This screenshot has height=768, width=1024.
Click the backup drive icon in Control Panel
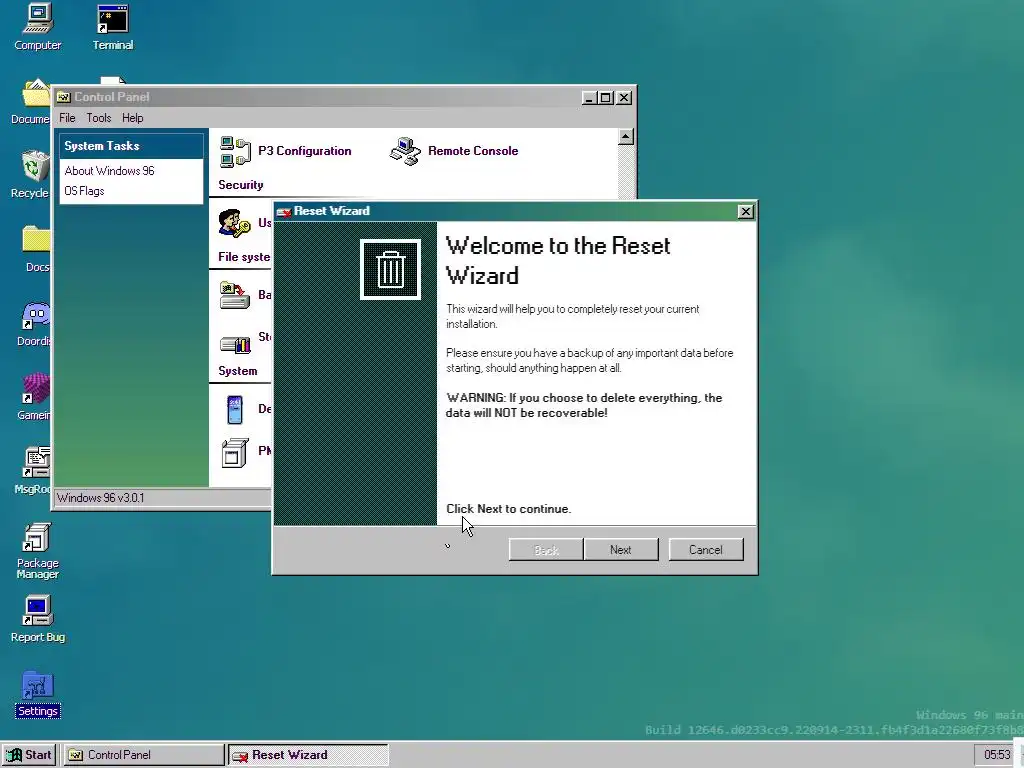[234, 295]
